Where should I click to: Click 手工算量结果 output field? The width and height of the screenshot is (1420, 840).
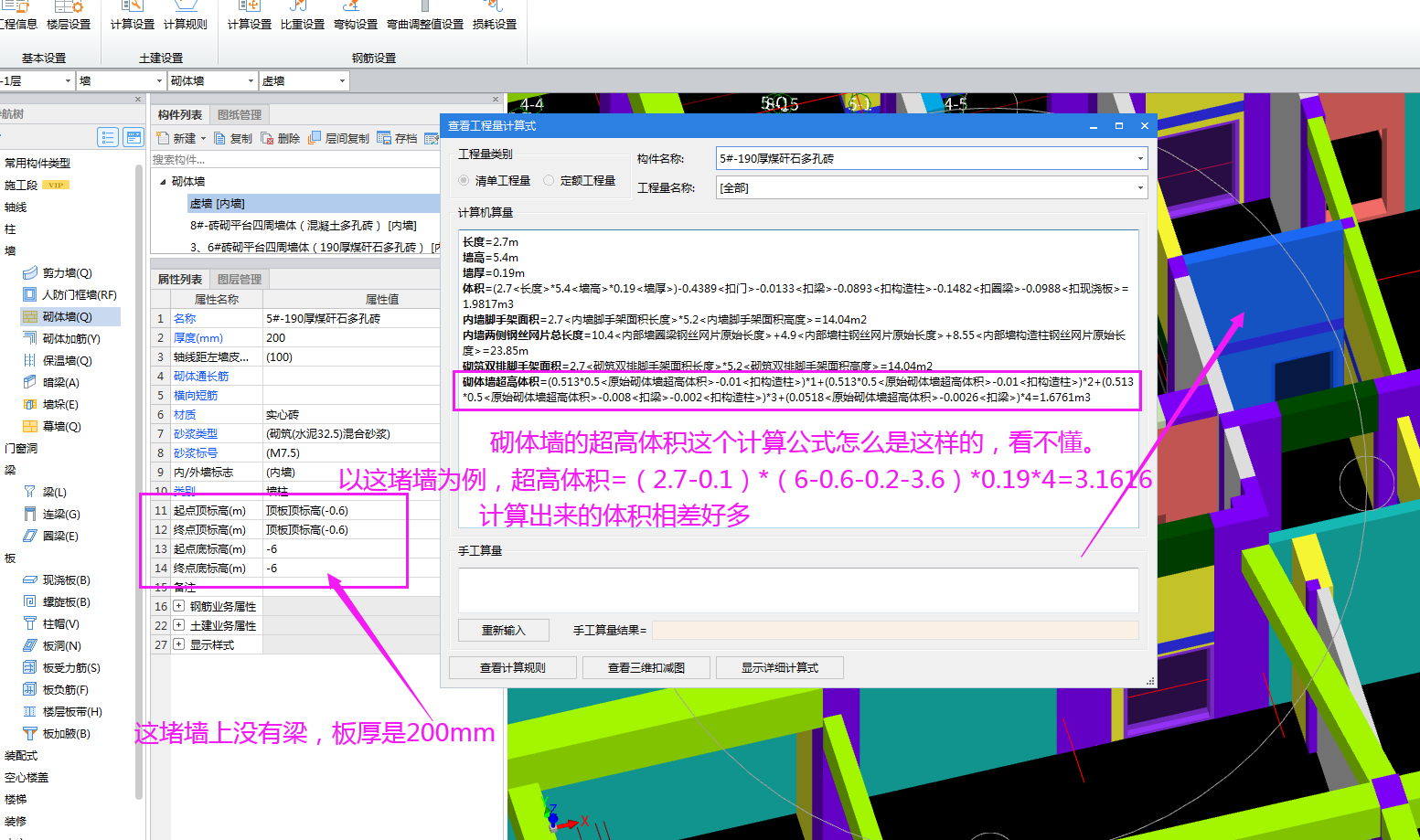895,630
